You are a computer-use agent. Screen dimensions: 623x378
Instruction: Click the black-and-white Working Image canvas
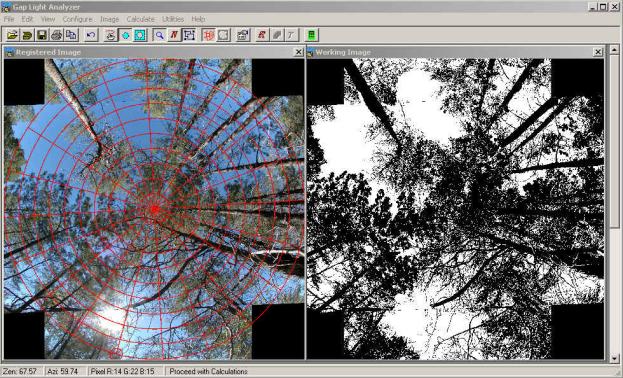[x=455, y=209]
